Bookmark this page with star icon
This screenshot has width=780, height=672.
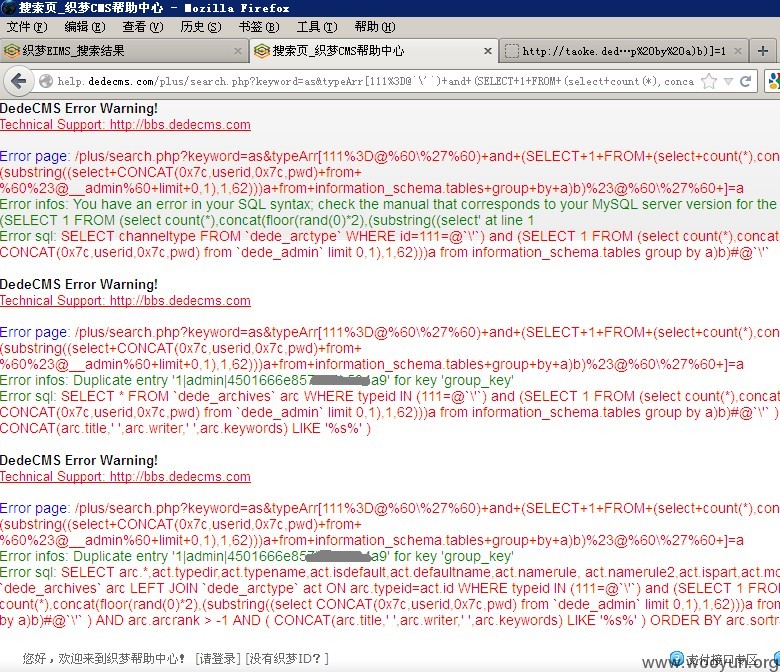point(709,81)
